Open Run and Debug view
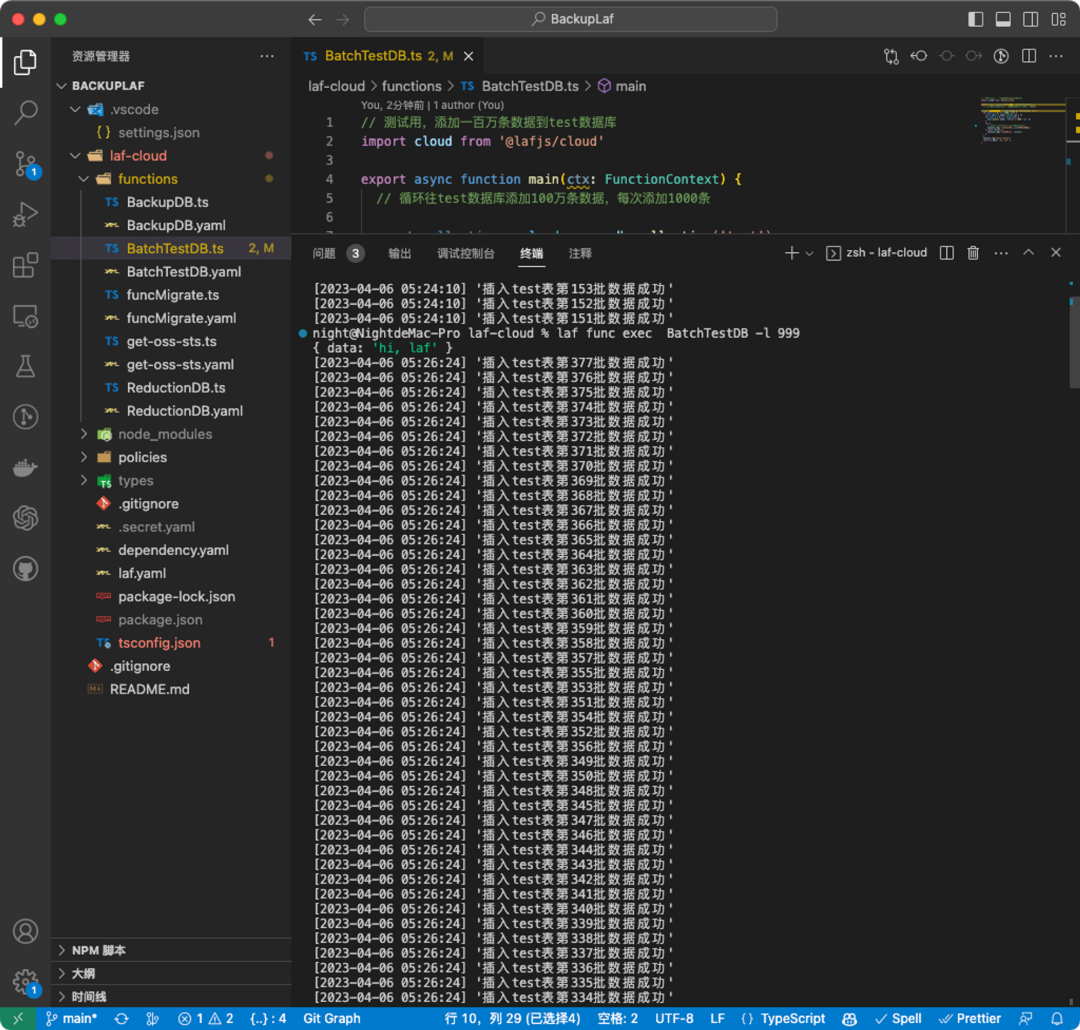This screenshot has height=1030, width=1080. 25,214
